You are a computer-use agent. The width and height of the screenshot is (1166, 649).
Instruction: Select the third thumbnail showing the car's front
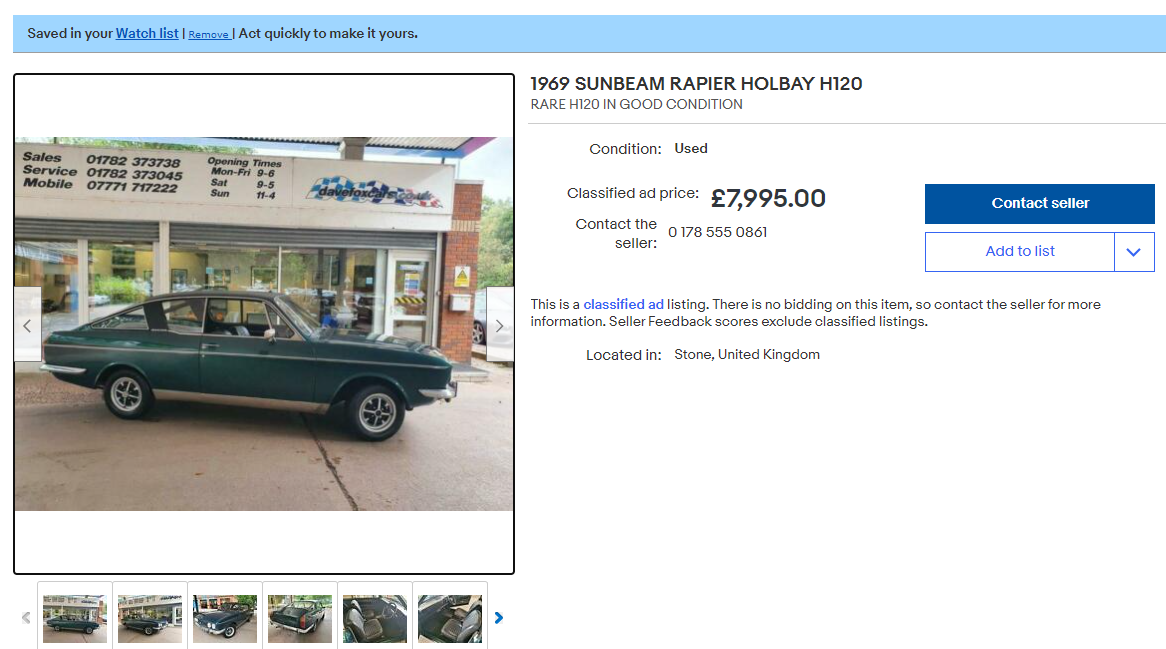225,618
